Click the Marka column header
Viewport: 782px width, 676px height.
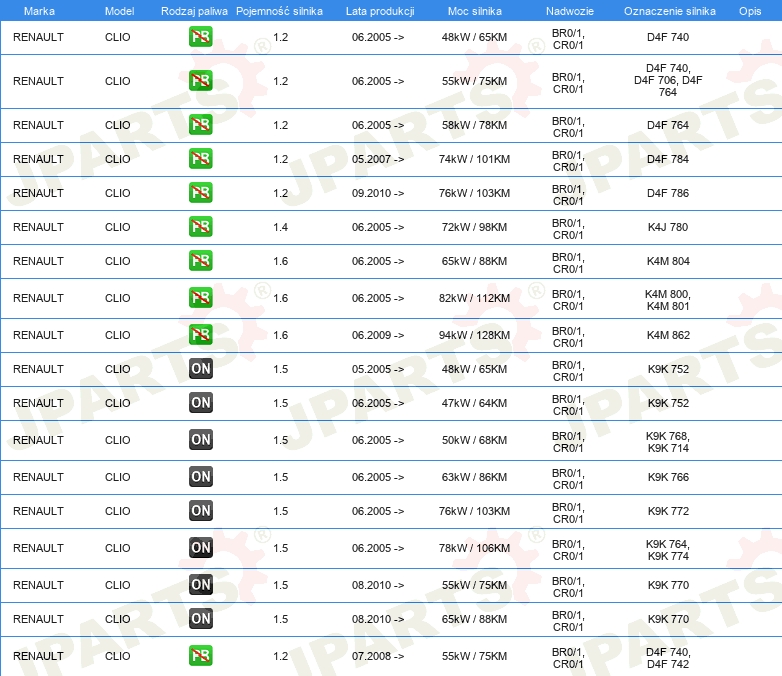[x=39, y=11]
